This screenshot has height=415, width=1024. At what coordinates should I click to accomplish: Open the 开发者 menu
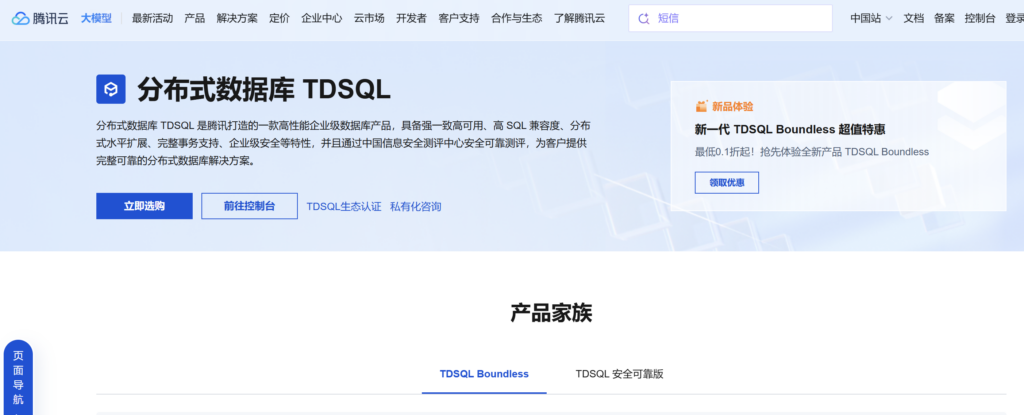click(x=411, y=18)
